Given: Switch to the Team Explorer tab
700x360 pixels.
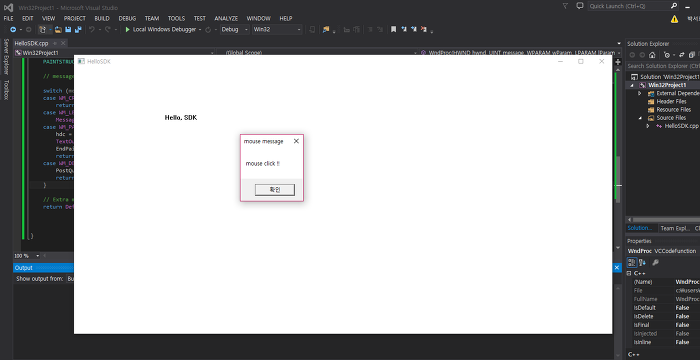Looking at the screenshot, I should pos(675,228).
